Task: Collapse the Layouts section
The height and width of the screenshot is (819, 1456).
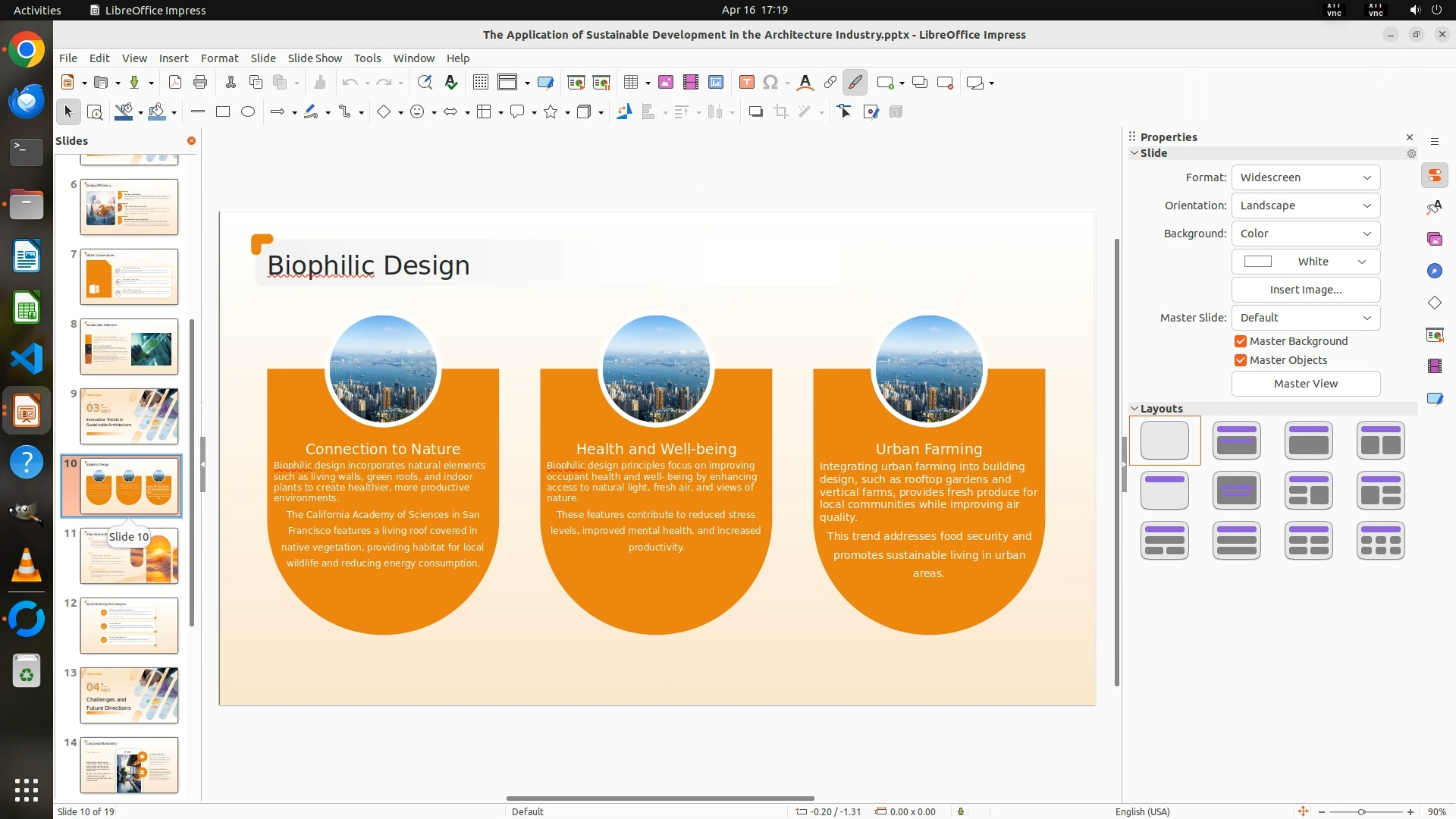Action: tap(1135, 409)
